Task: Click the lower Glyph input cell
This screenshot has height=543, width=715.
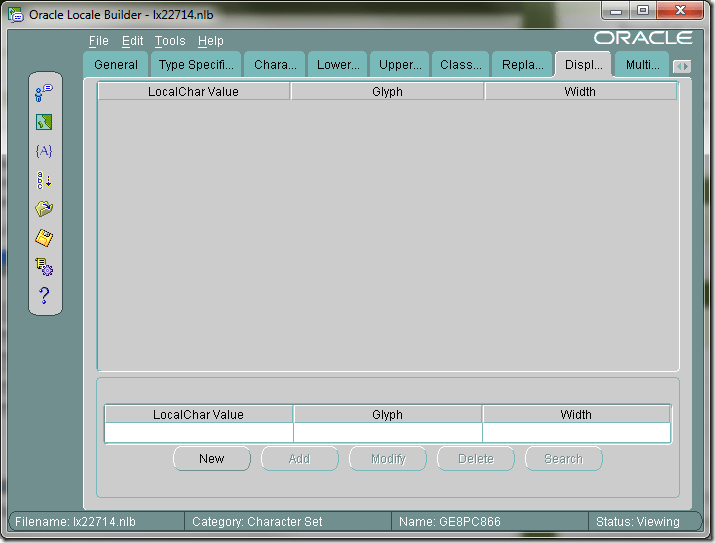Action: pos(388,433)
